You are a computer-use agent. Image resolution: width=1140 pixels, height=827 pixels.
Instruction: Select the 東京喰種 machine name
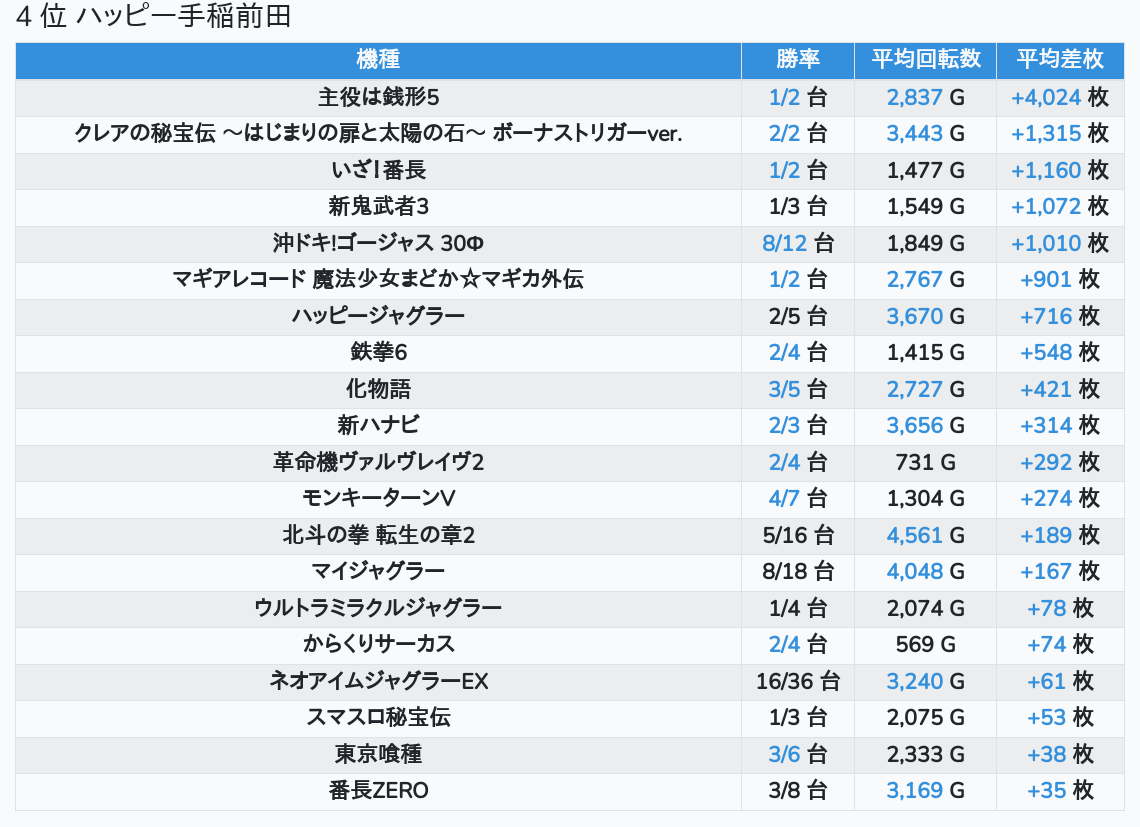[x=378, y=755]
